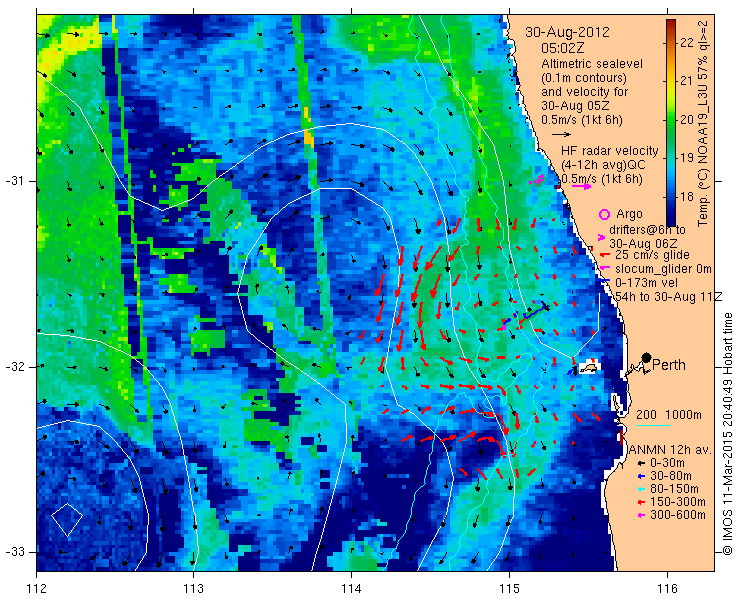Click the magenta 300-600m ANMN legend arrow

coord(641,515)
